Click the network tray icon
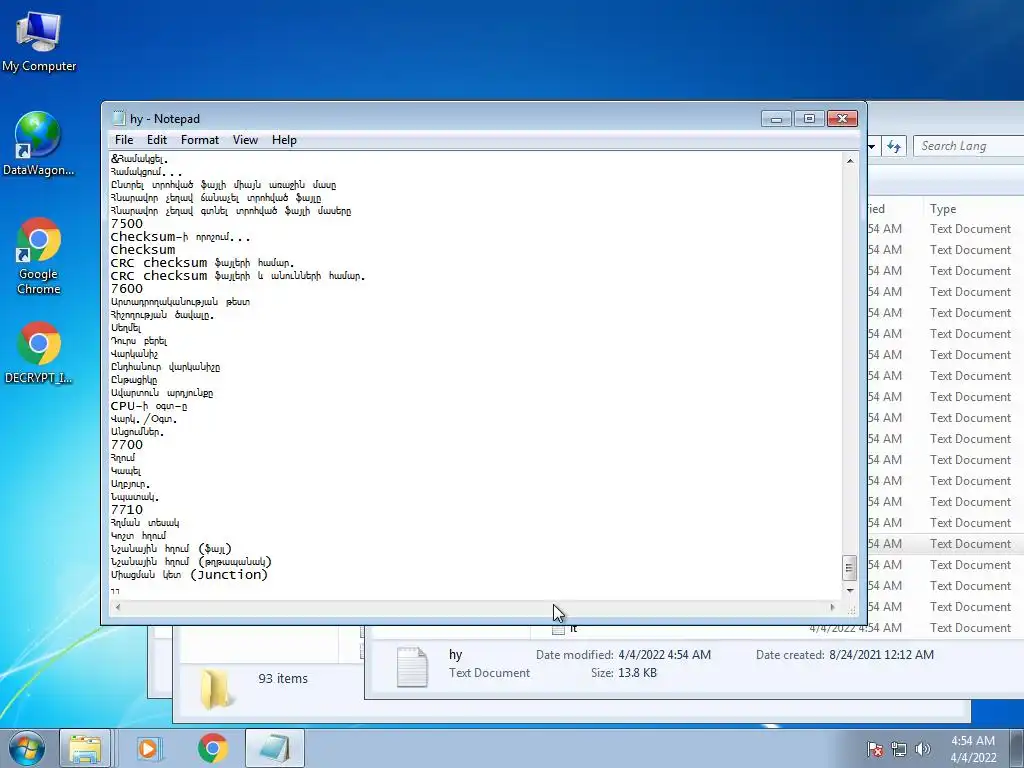Image resolution: width=1024 pixels, height=768 pixels. click(899, 749)
